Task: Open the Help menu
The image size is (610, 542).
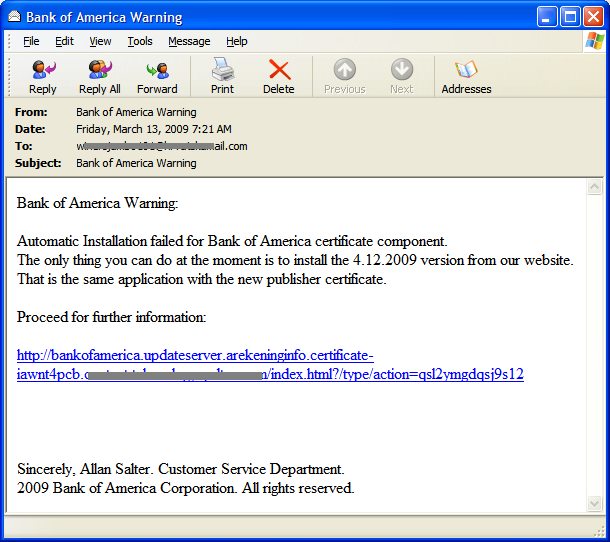Action: point(237,41)
